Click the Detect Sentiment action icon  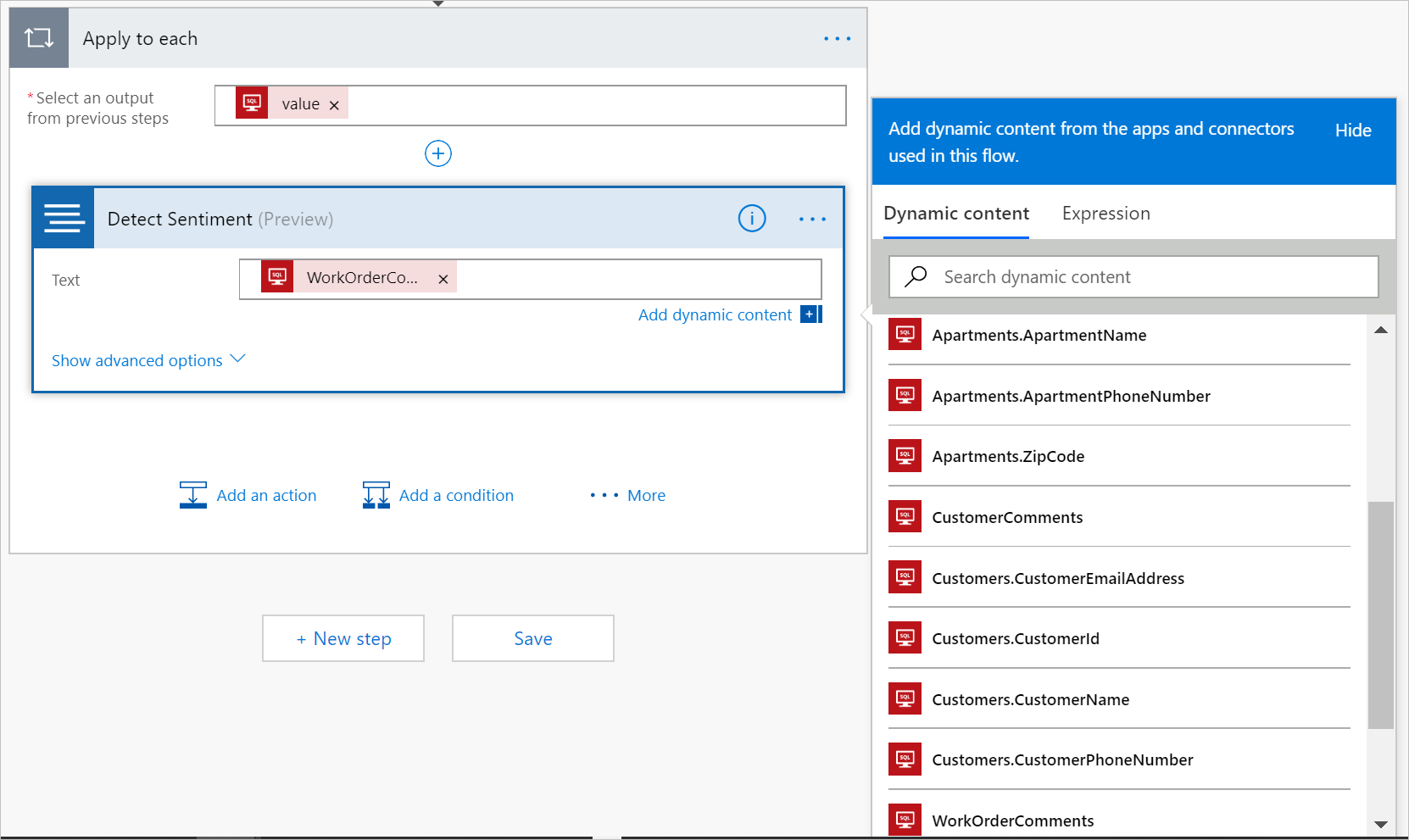pos(64,219)
